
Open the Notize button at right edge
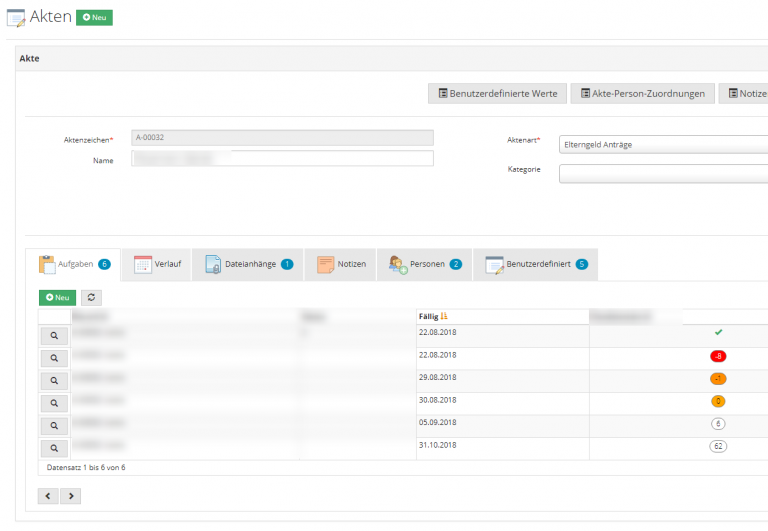744,94
